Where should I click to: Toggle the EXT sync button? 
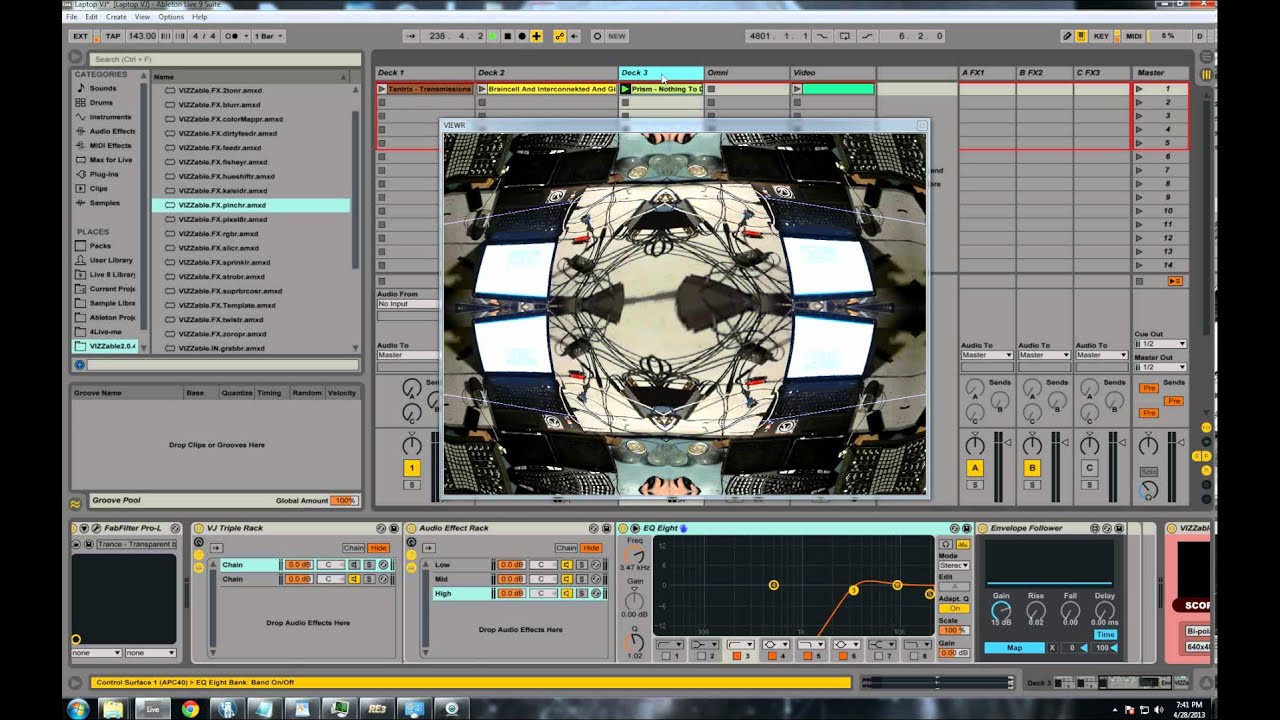pyautogui.click(x=81, y=36)
